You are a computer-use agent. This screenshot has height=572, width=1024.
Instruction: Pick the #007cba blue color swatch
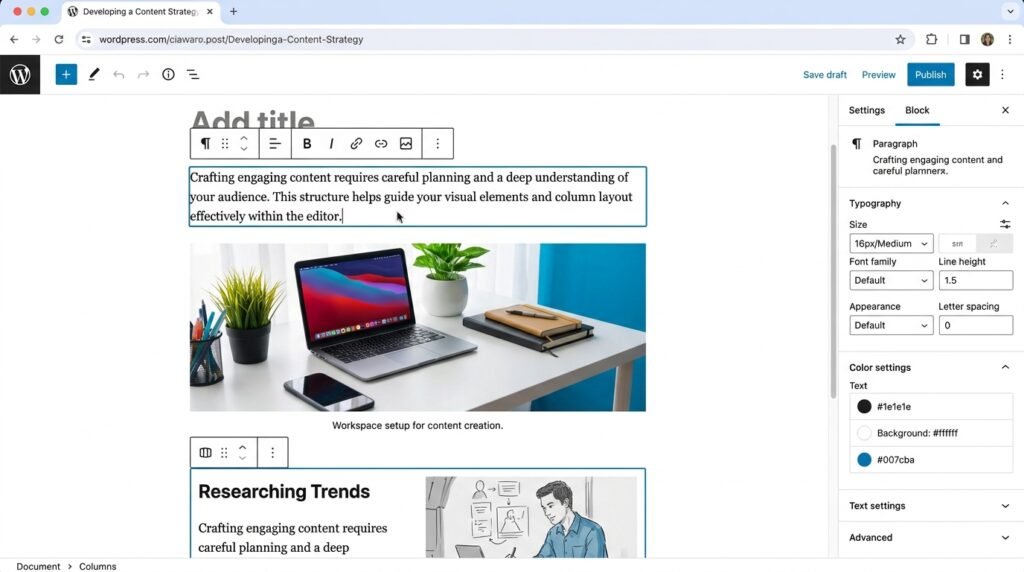pyautogui.click(x=864, y=460)
